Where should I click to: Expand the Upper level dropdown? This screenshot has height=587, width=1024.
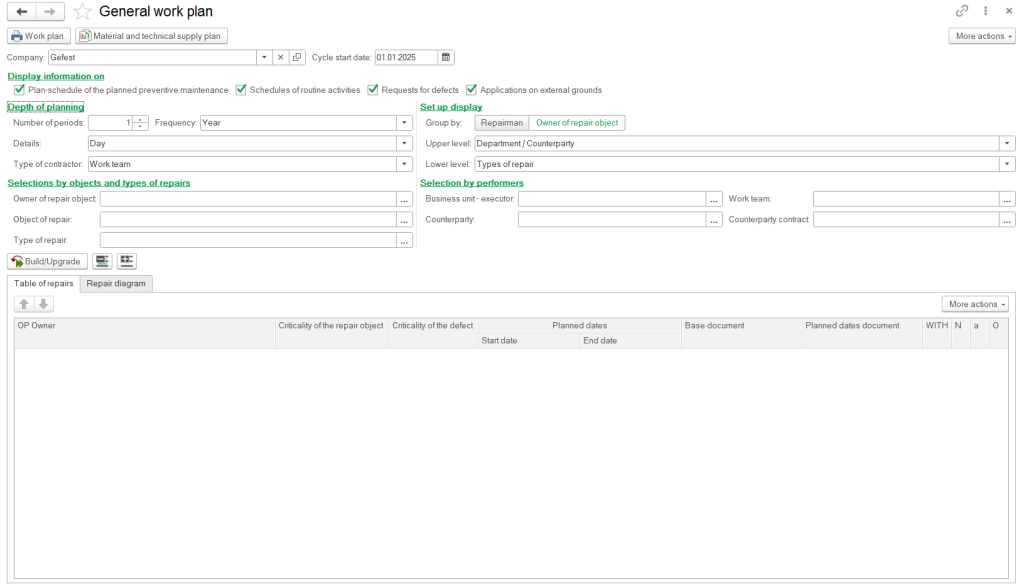pos(1007,144)
